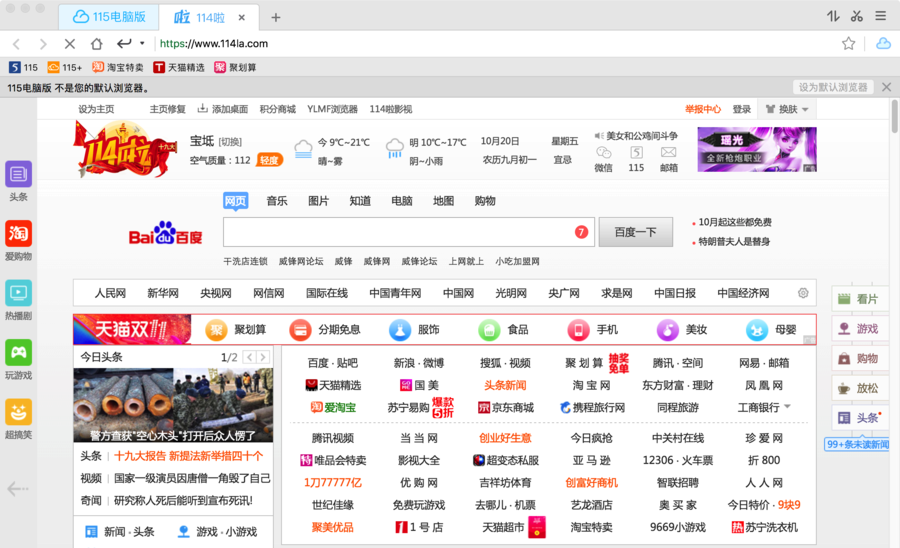Open the 淘宝特卖 bookmark
Viewport: 900px width, 548px height.
pyautogui.click(x=118, y=67)
